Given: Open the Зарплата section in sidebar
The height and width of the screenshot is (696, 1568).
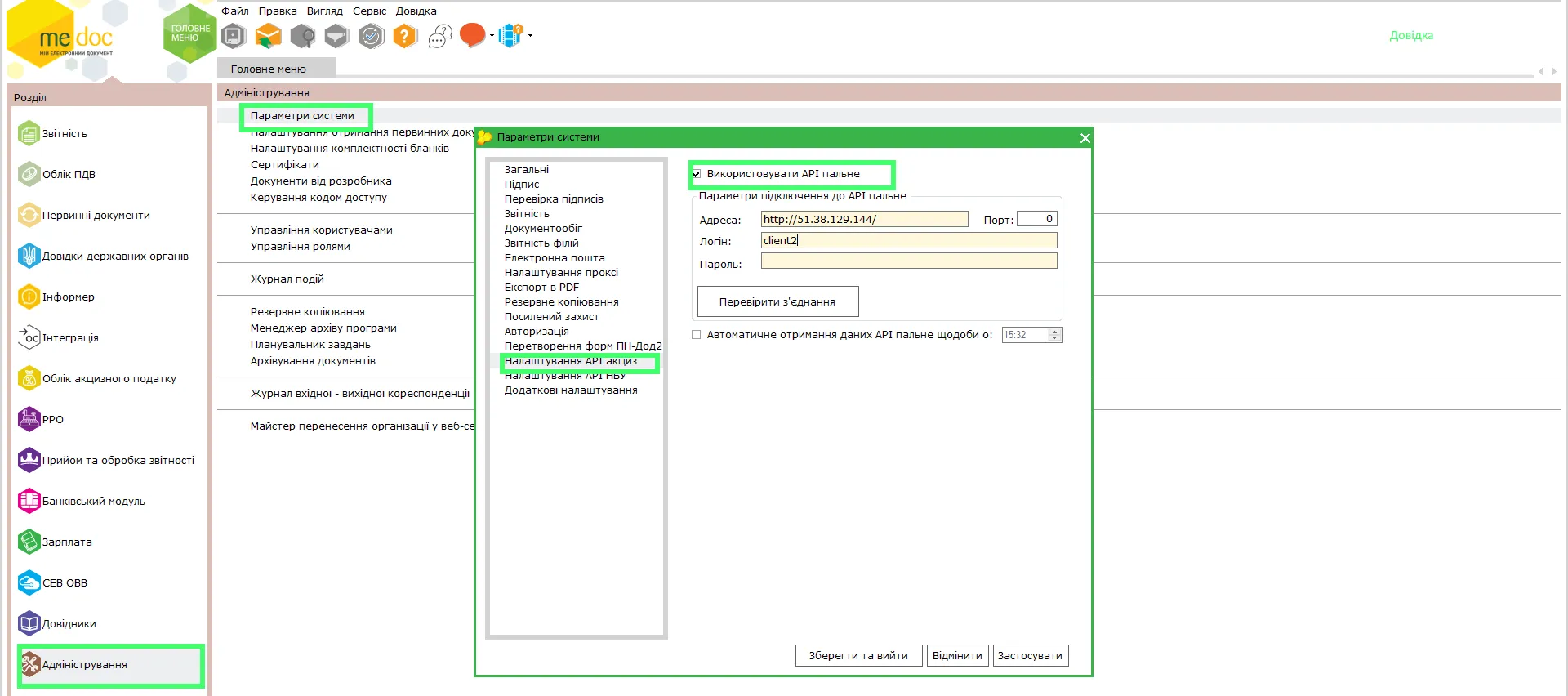Looking at the screenshot, I should 67,542.
